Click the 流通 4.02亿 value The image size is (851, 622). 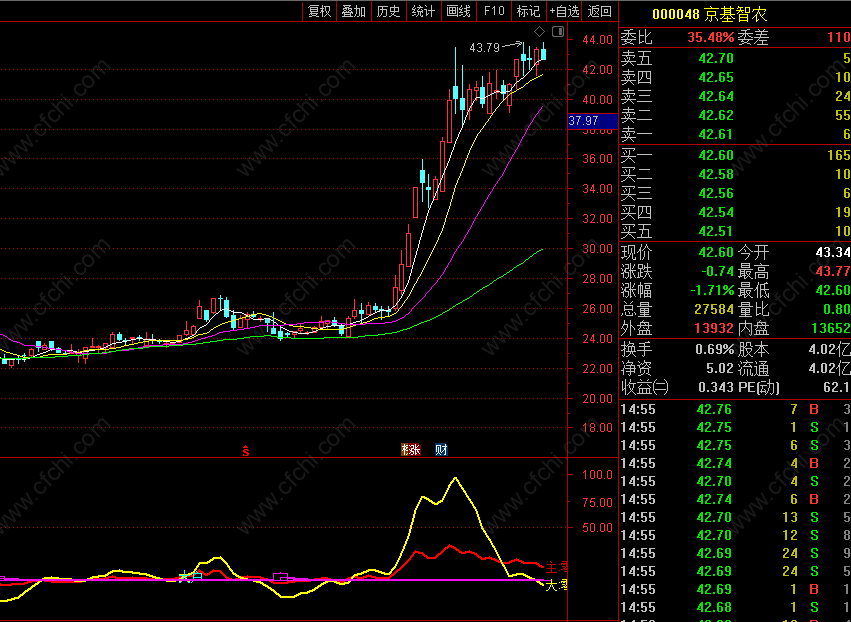(x=829, y=369)
